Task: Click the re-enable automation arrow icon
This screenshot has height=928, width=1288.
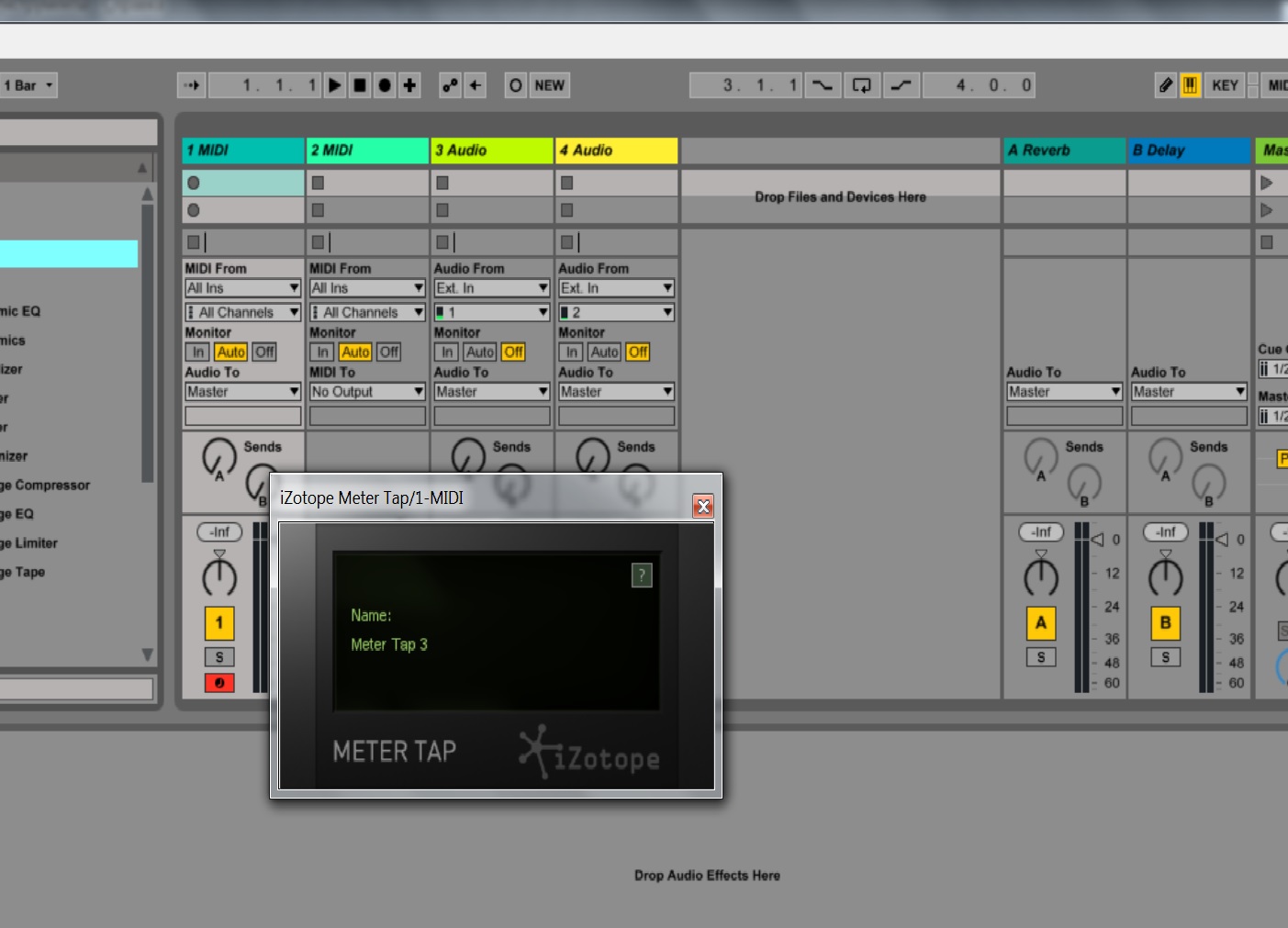Action: [475, 85]
